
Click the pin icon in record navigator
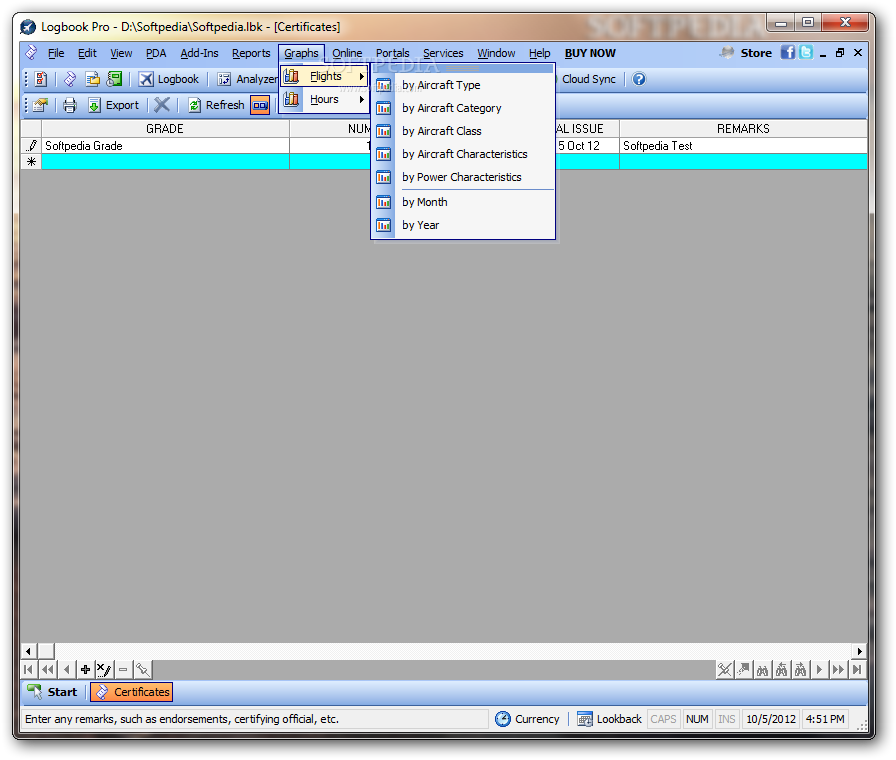[142, 669]
